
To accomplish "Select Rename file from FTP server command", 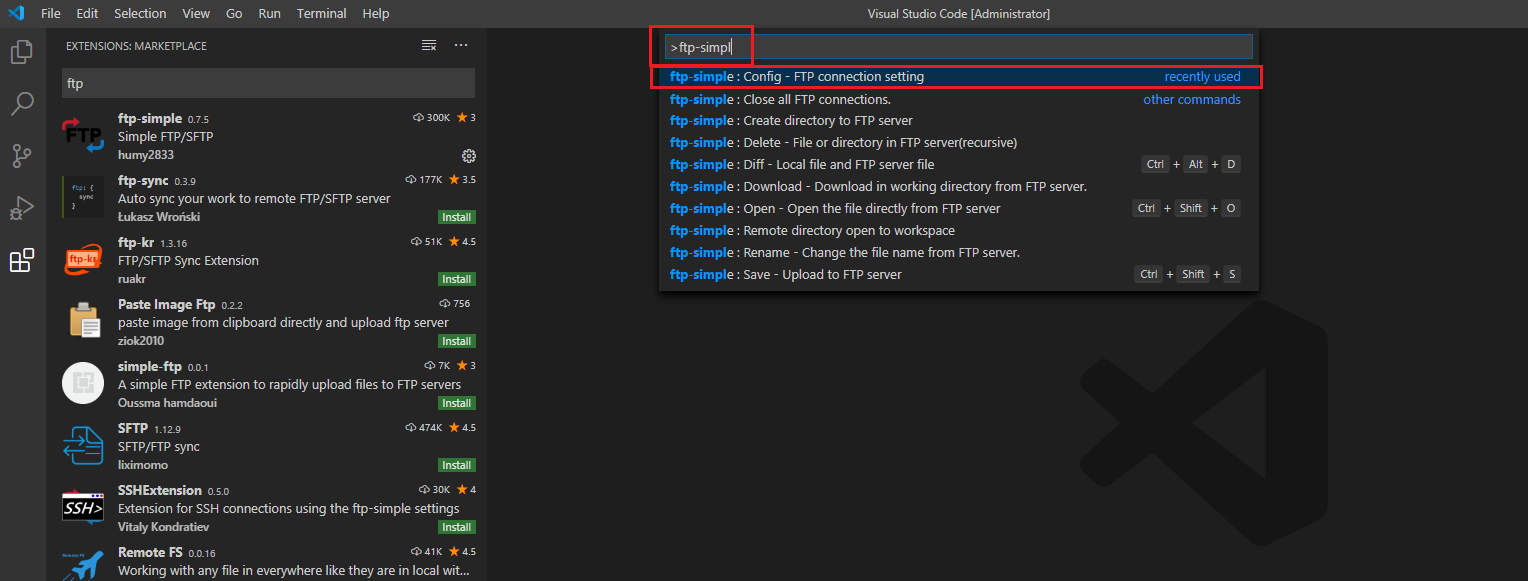I will pyautogui.click(x=958, y=253).
